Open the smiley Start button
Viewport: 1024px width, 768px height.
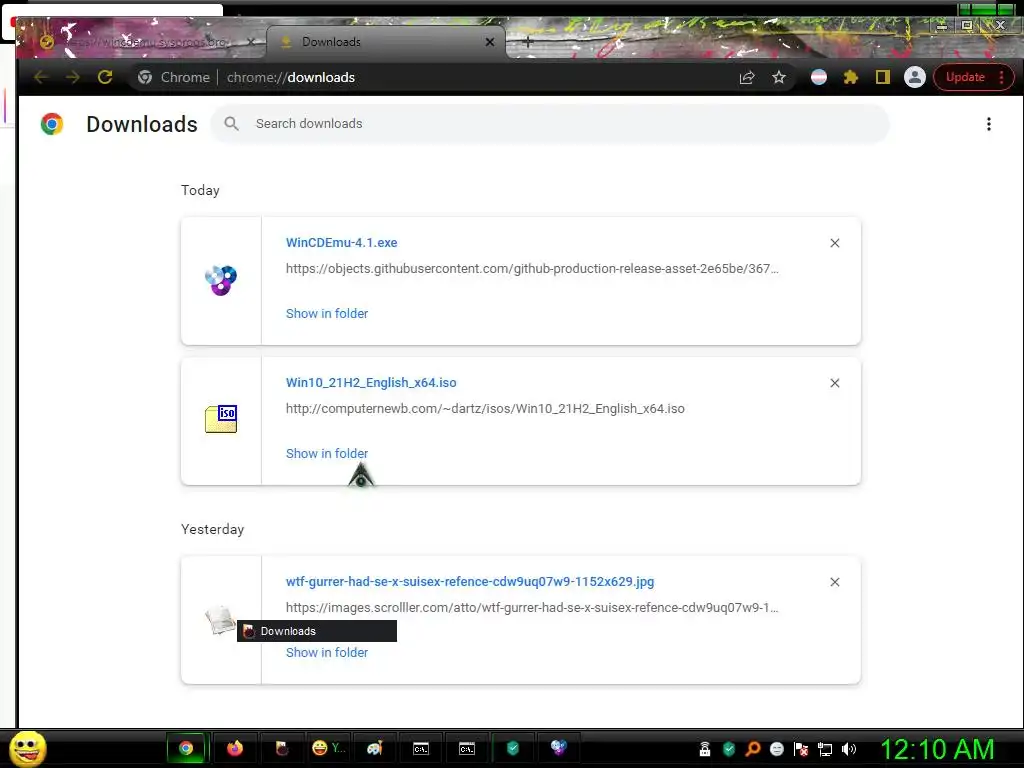27,748
